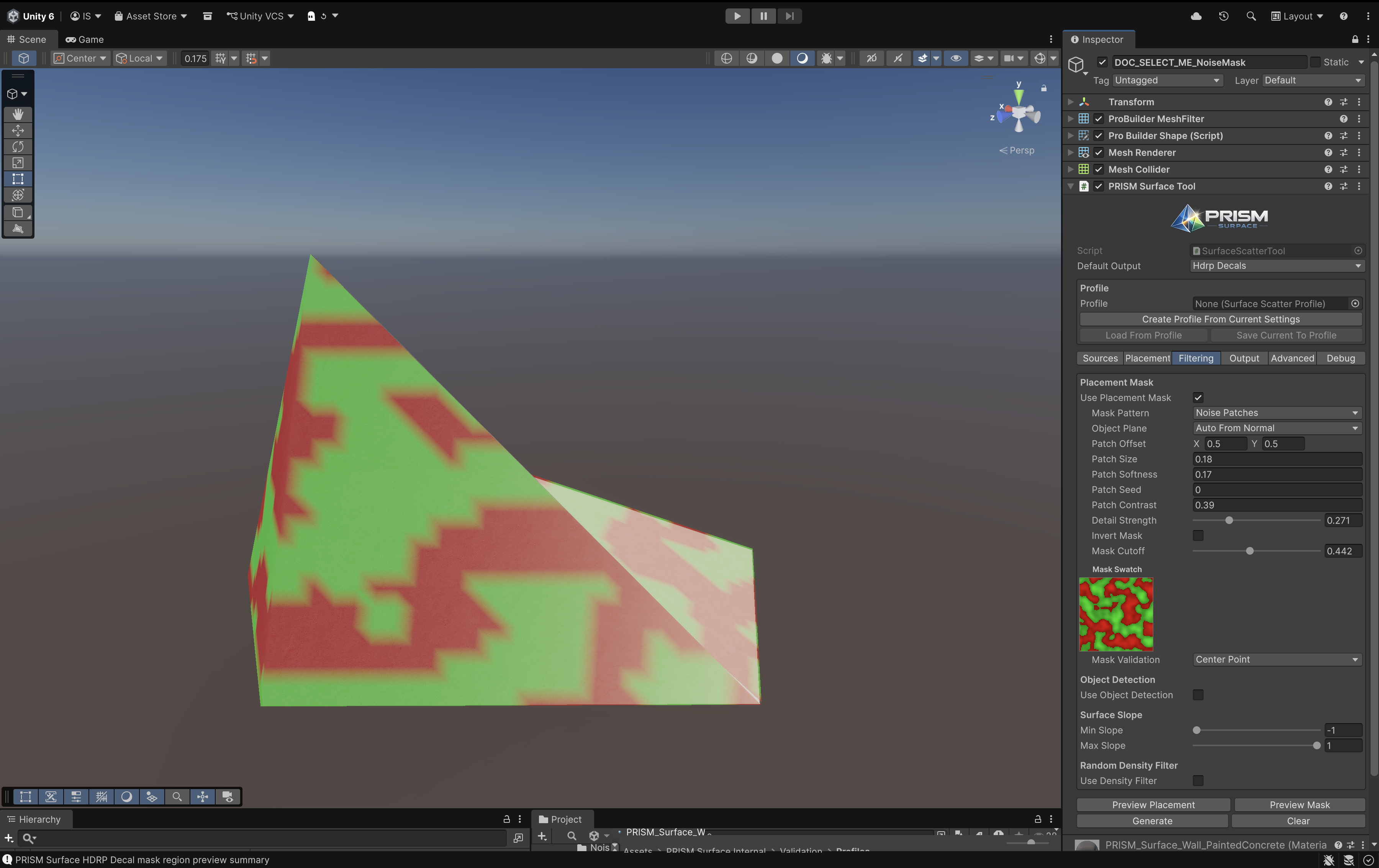This screenshot has width=1379, height=868.
Task: Click the Play button
Action: coord(737,16)
